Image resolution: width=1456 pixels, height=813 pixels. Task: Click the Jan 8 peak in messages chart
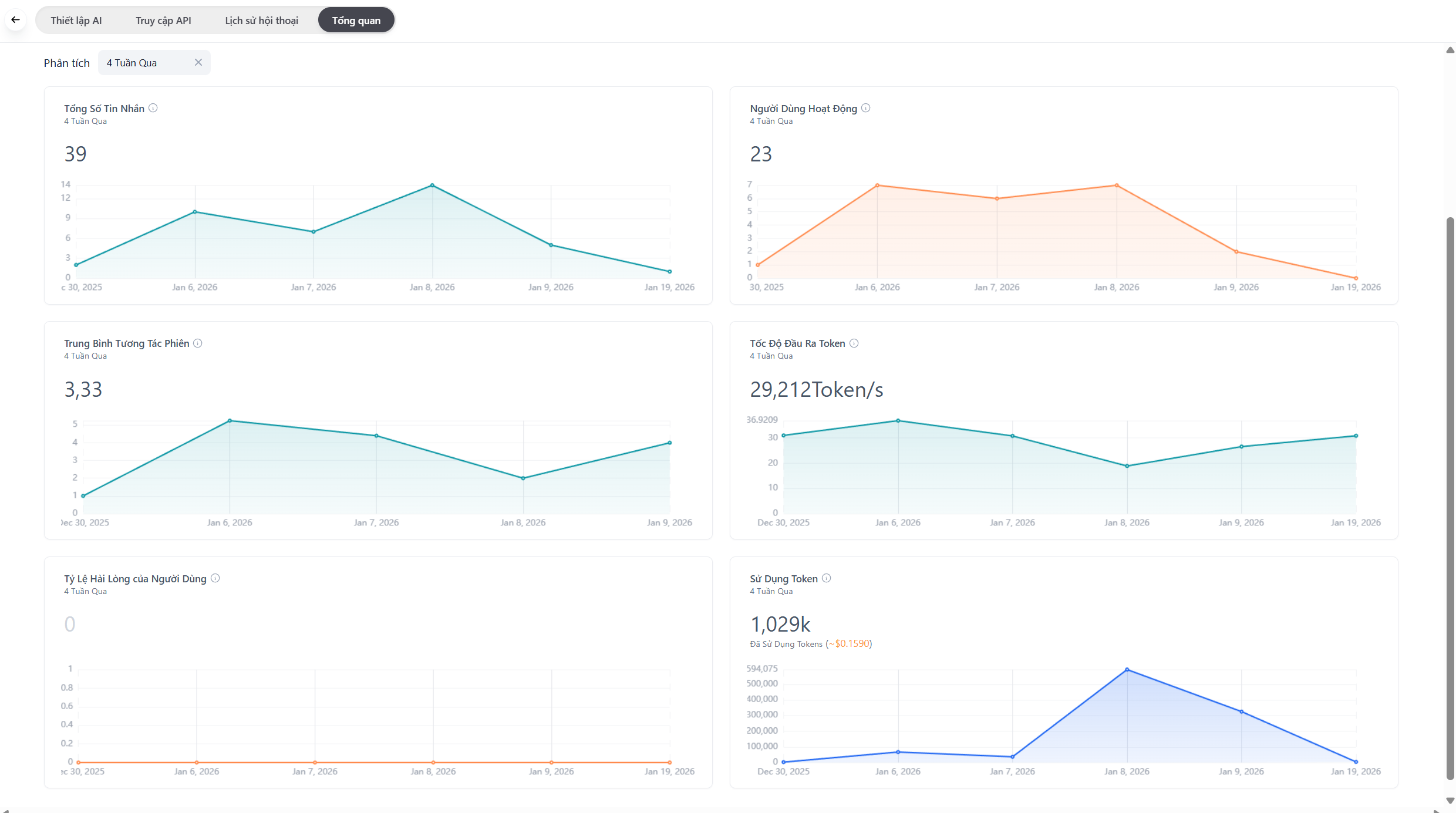[x=432, y=185]
